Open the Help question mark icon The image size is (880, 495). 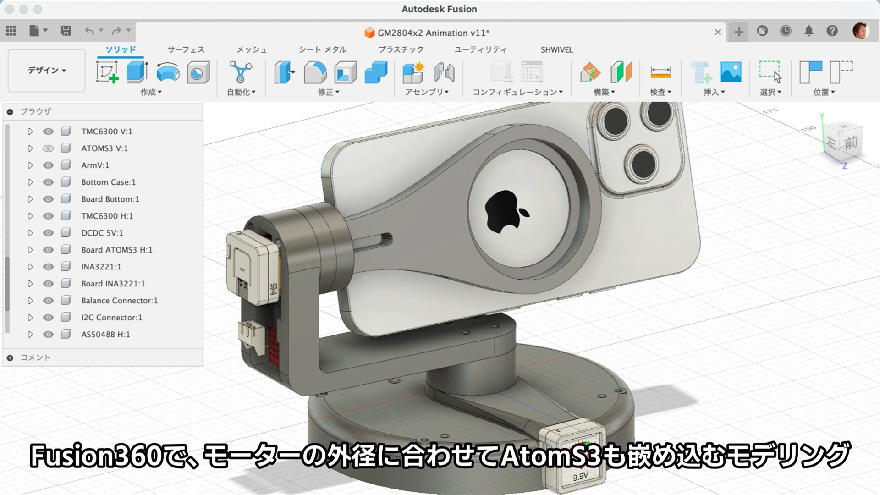pos(832,31)
